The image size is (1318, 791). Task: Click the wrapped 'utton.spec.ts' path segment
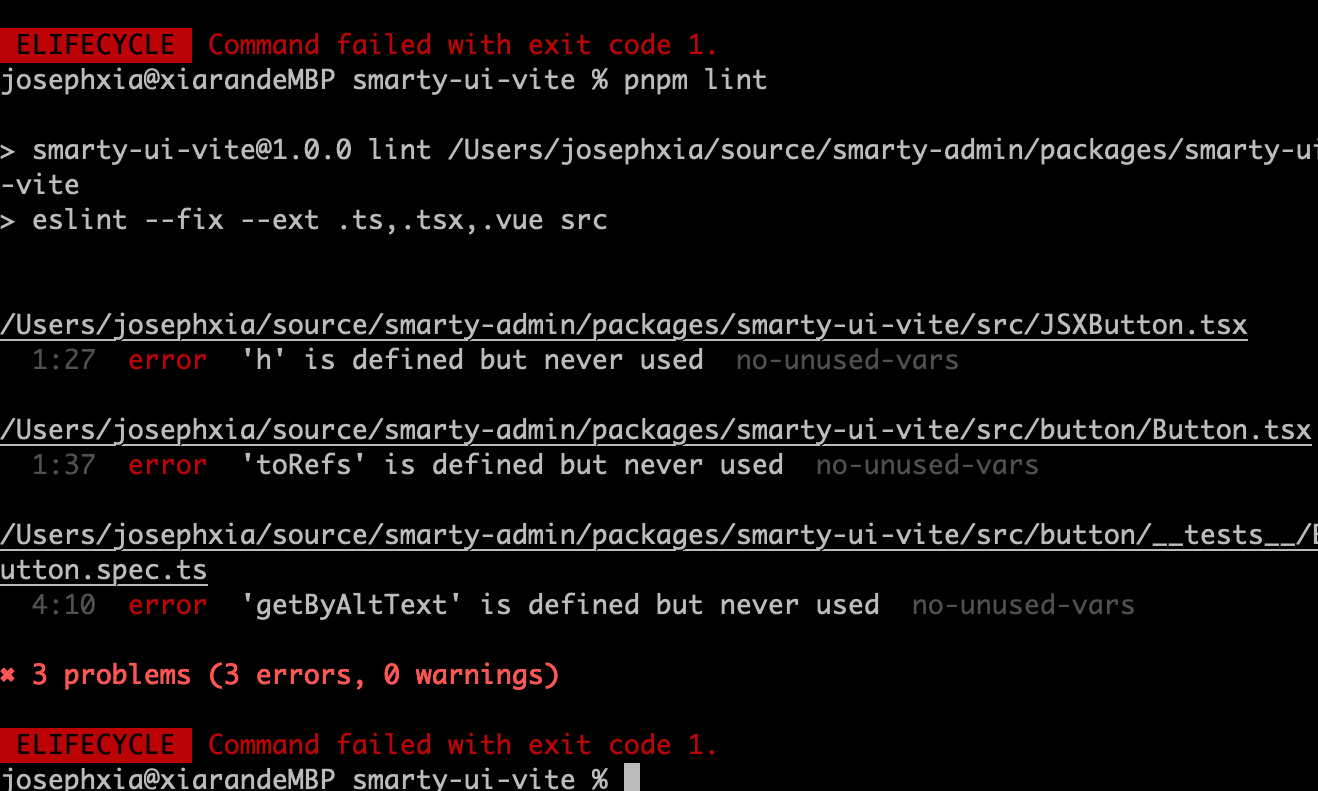pos(104,571)
